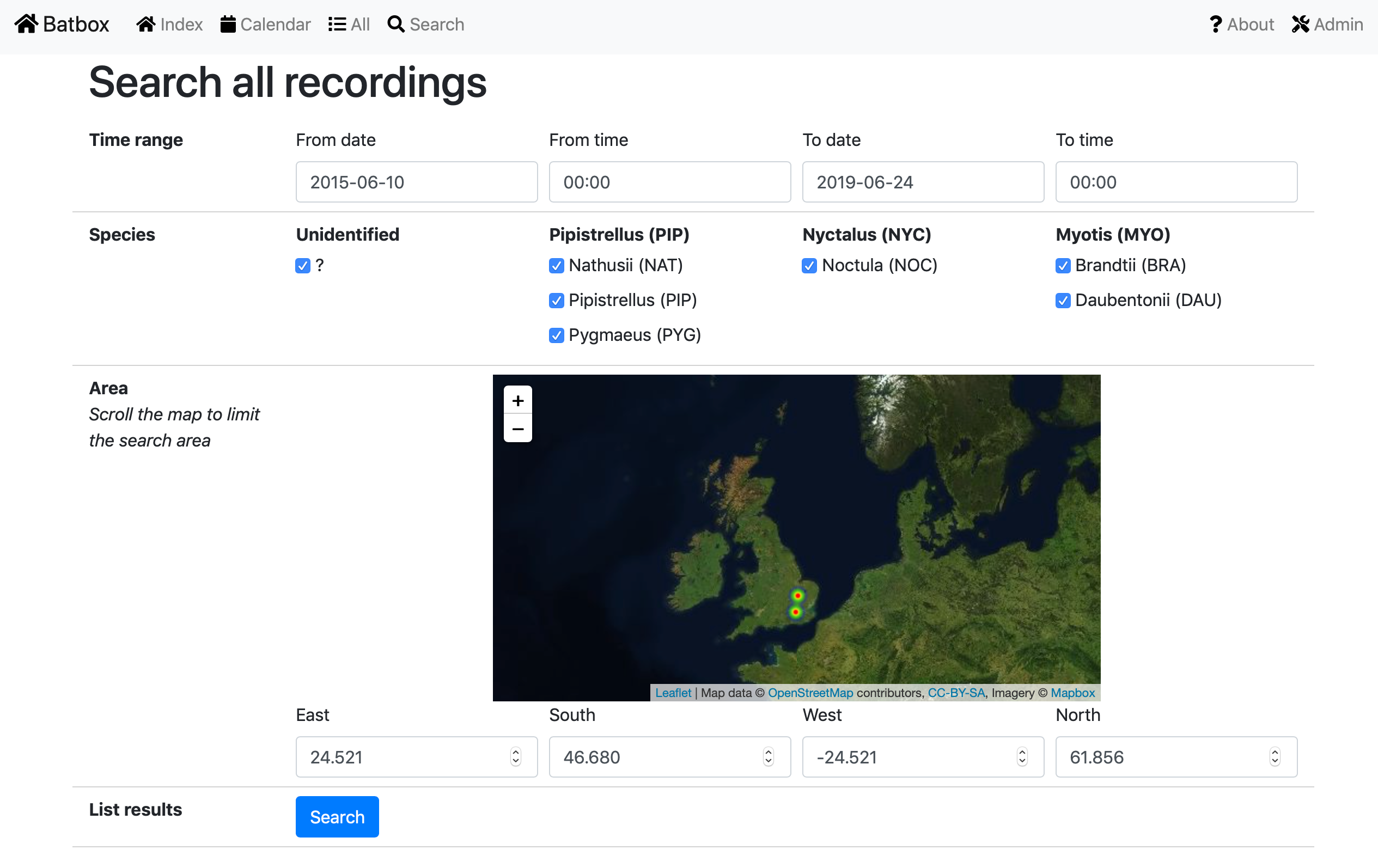Open the All recordings list icon
This screenshot has height=868, width=1378.
tap(337, 25)
